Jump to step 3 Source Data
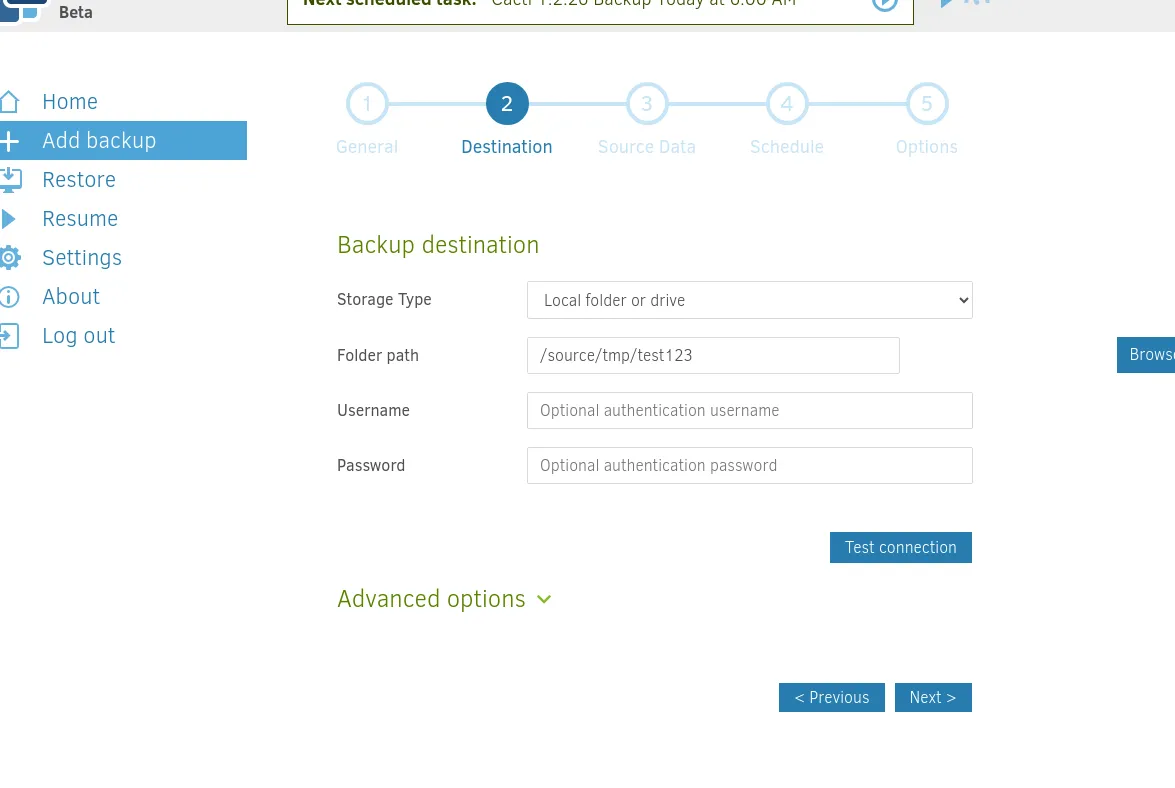Viewport: 1175px width, 788px height. (x=647, y=103)
